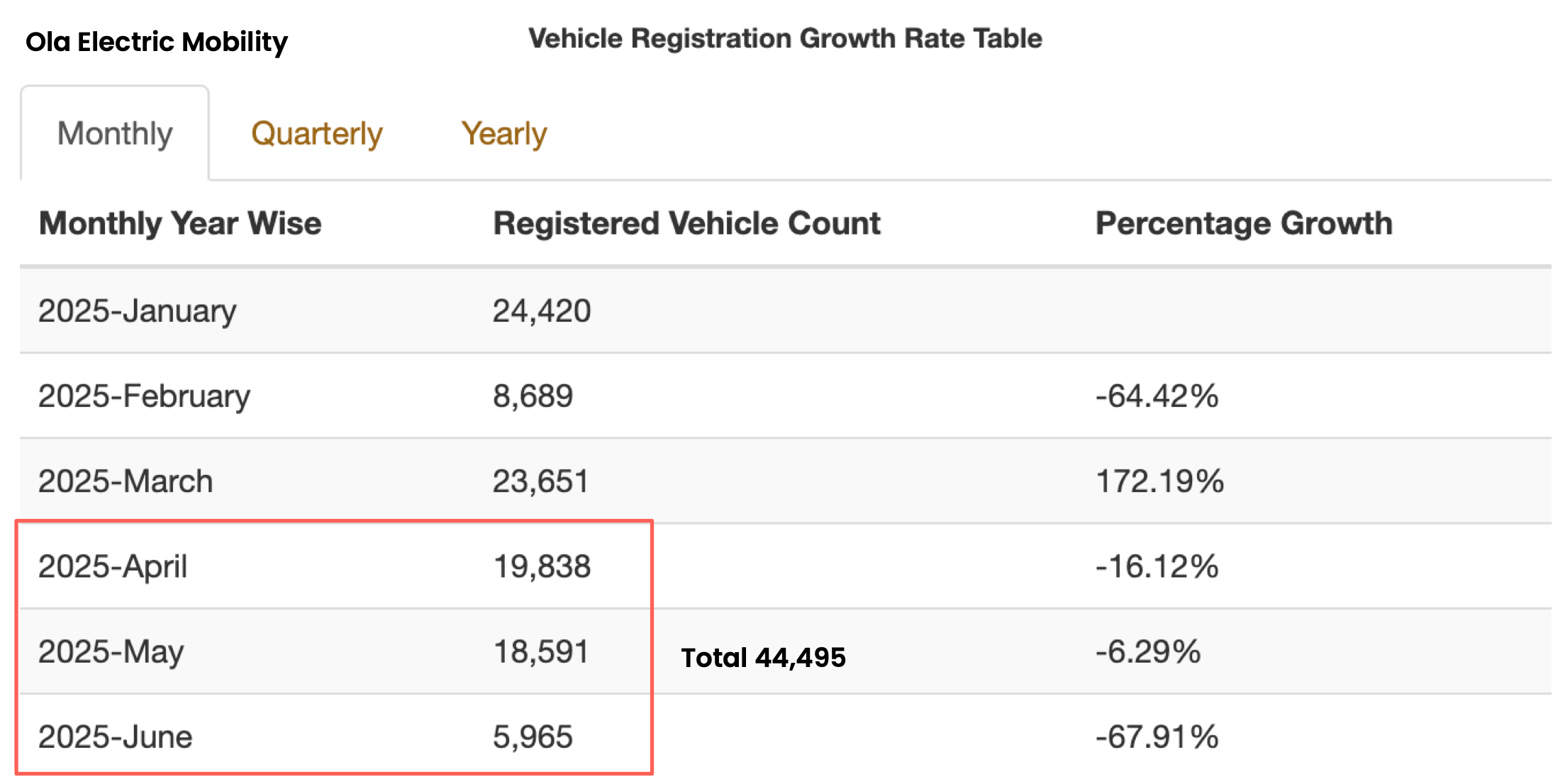Click the 172.19% growth value
1553x784 pixels.
[1159, 481]
